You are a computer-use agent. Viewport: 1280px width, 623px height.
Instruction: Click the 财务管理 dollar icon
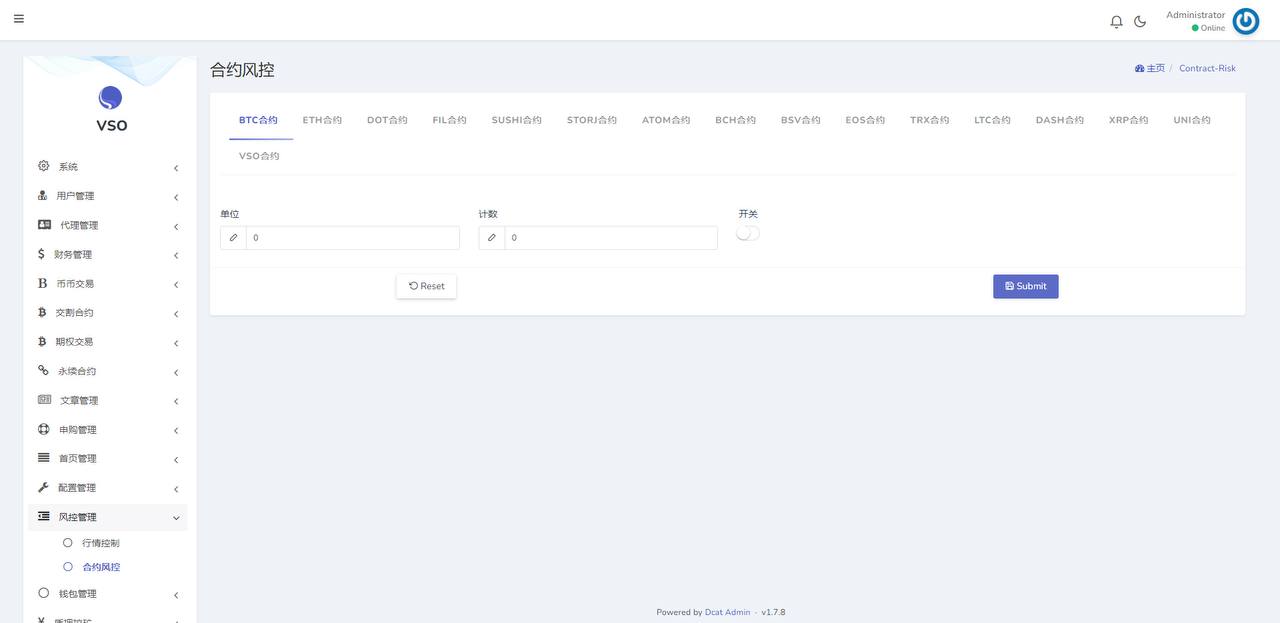pyautogui.click(x=42, y=254)
